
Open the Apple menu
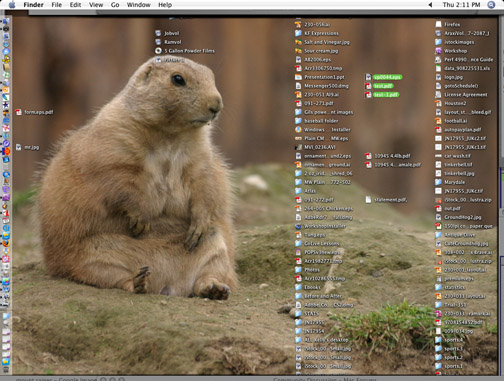[x=12, y=5]
